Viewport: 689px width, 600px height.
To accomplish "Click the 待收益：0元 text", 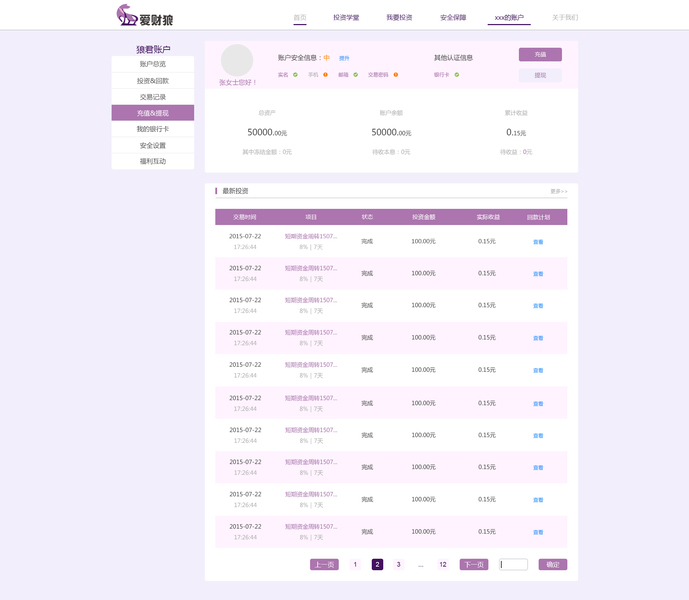I will [x=516, y=152].
